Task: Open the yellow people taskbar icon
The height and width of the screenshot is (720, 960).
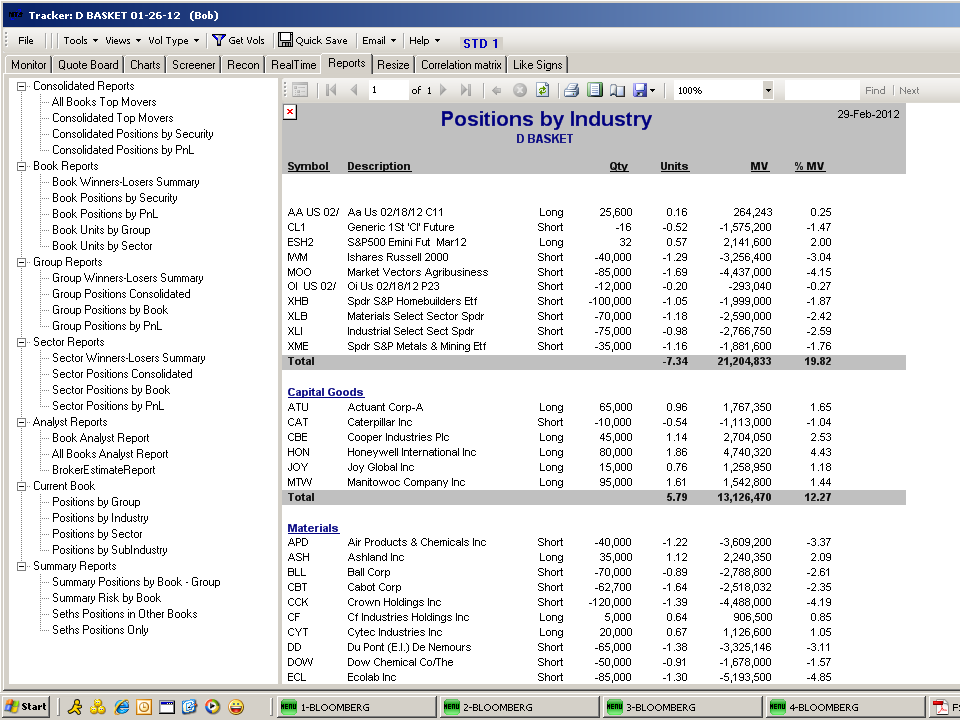Action: [98, 707]
